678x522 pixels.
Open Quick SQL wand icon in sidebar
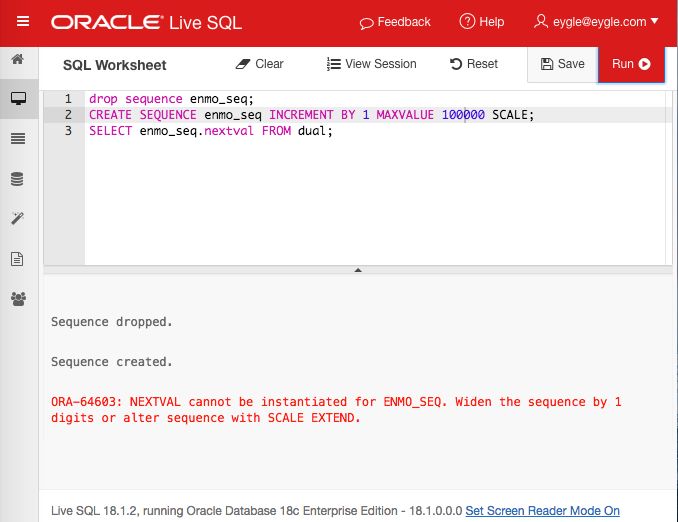click(x=17, y=218)
